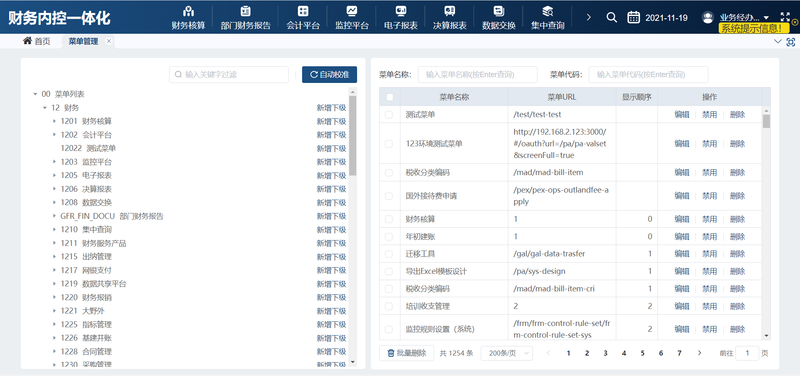Viewport: 800px width, 376px height.
Task: Click the next page arrow
Action: click(699, 353)
